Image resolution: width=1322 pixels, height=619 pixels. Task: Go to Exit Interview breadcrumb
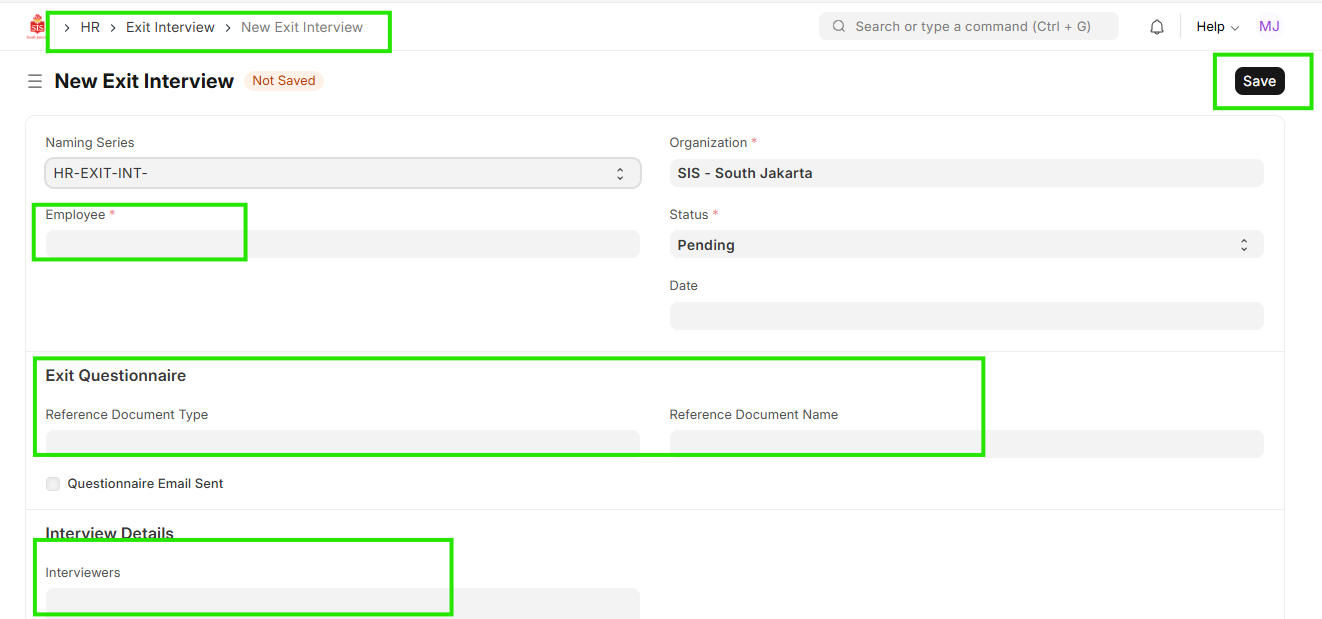click(x=170, y=27)
